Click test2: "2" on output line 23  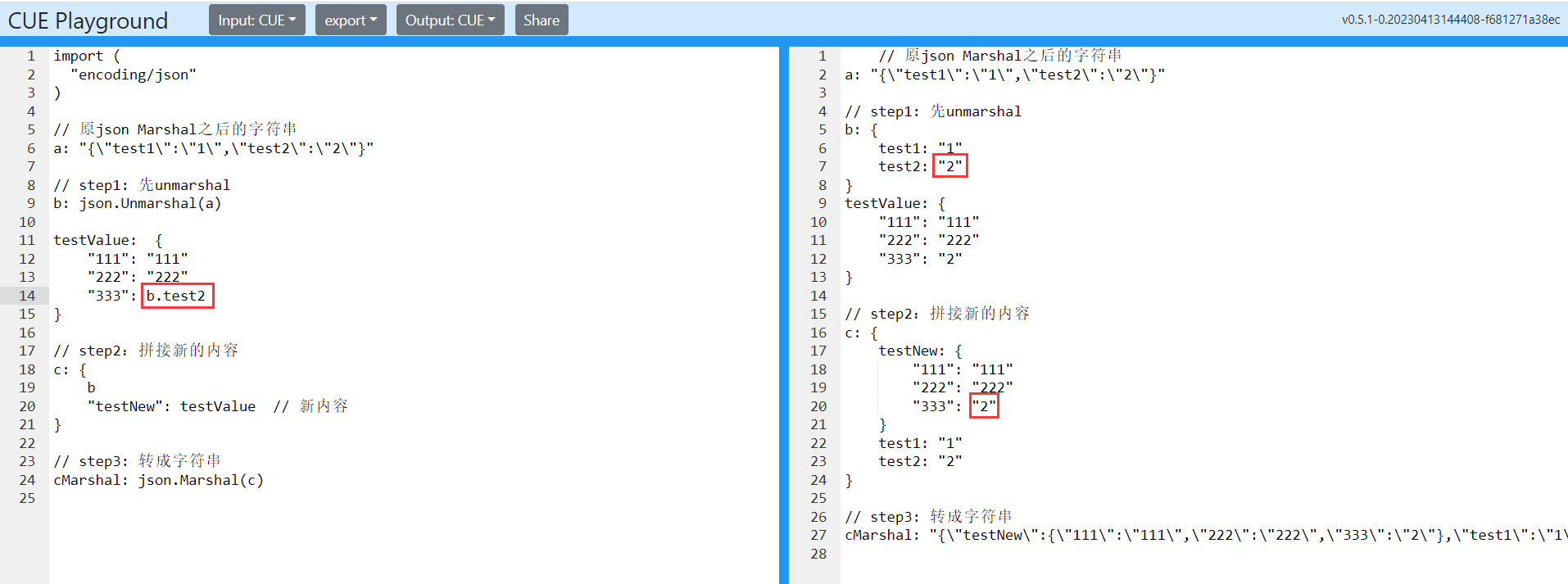pos(921,461)
